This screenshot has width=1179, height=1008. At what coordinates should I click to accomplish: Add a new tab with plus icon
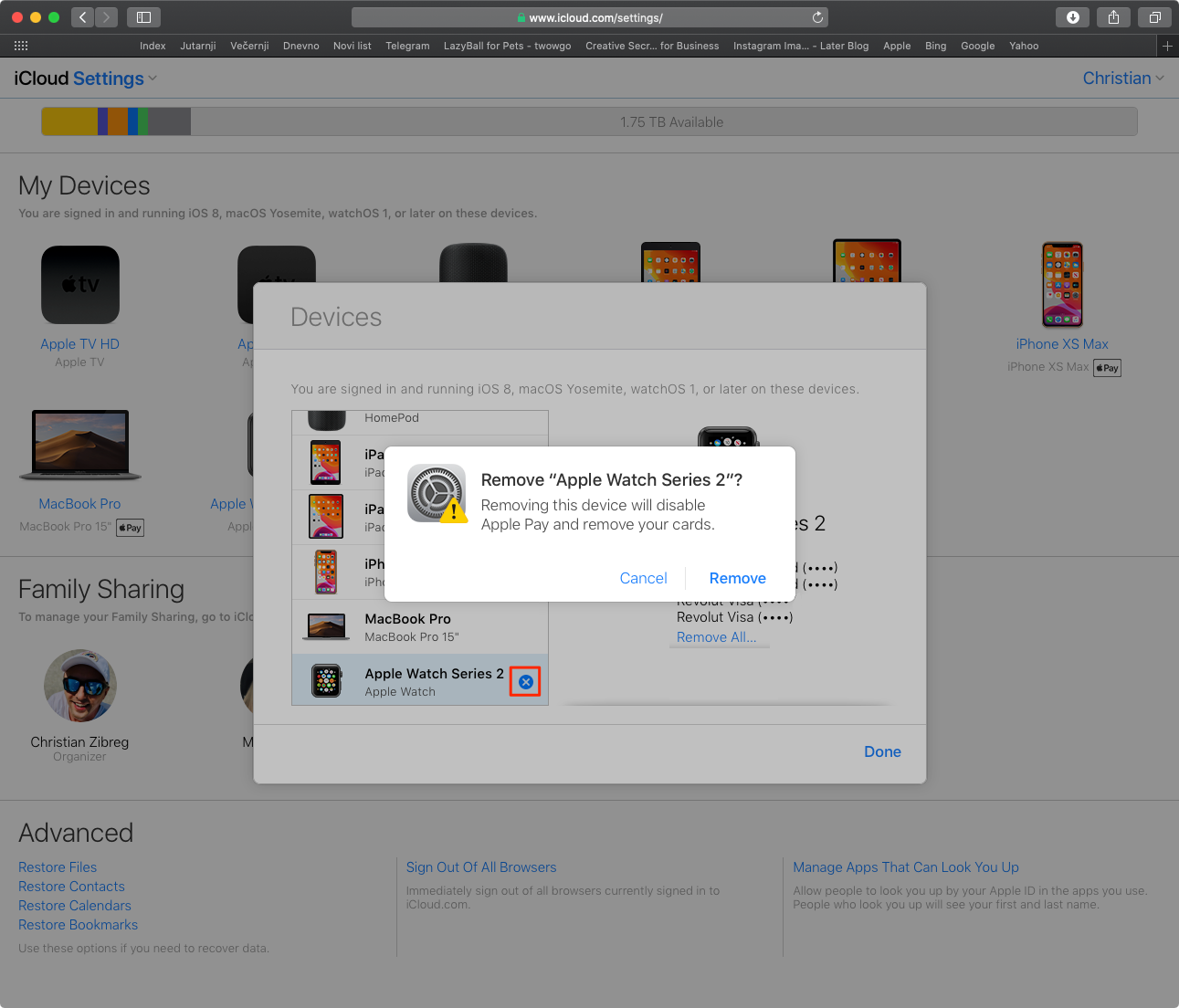(1167, 46)
